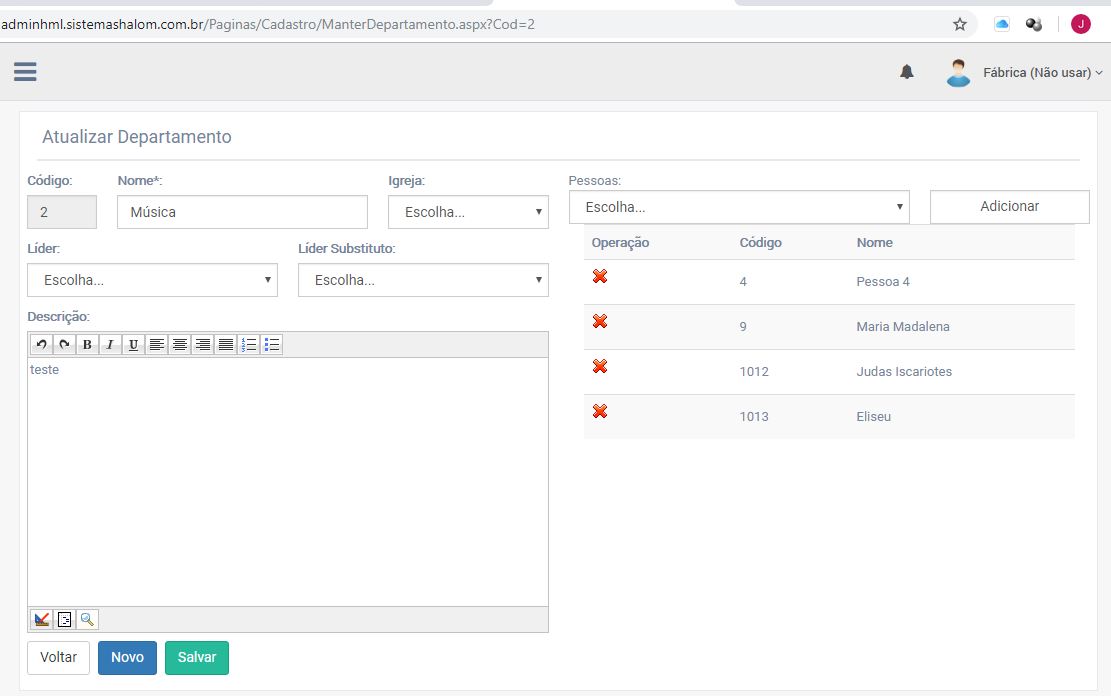This screenshot has width=1111, height=696.
Task: Expand the Pessoas selection dropdown
Action: point(739,208)
